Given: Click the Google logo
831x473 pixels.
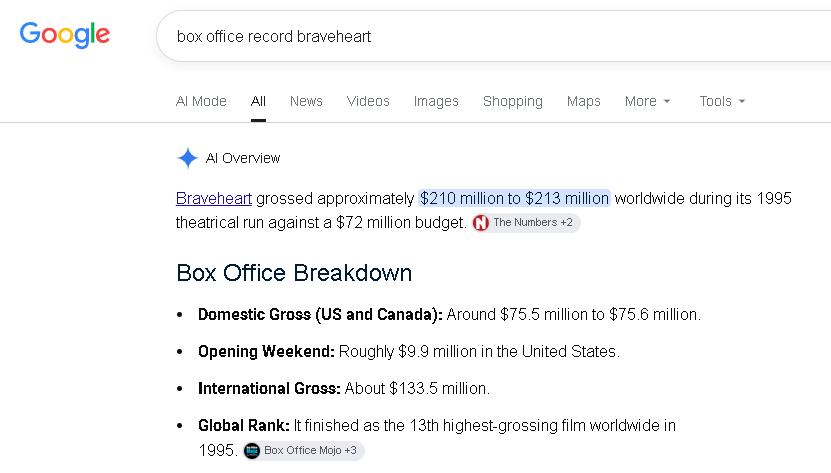Looking at the screenshot, I should click(x=65, y=35).
